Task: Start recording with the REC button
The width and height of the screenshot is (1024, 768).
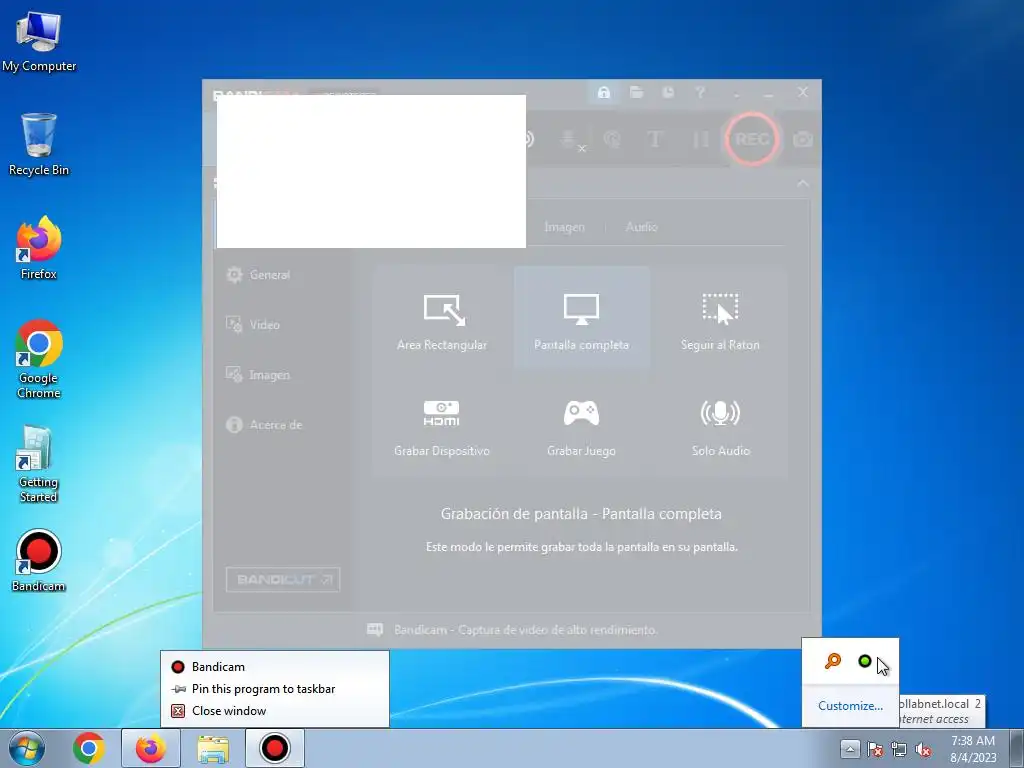Action: coord(752,139)
